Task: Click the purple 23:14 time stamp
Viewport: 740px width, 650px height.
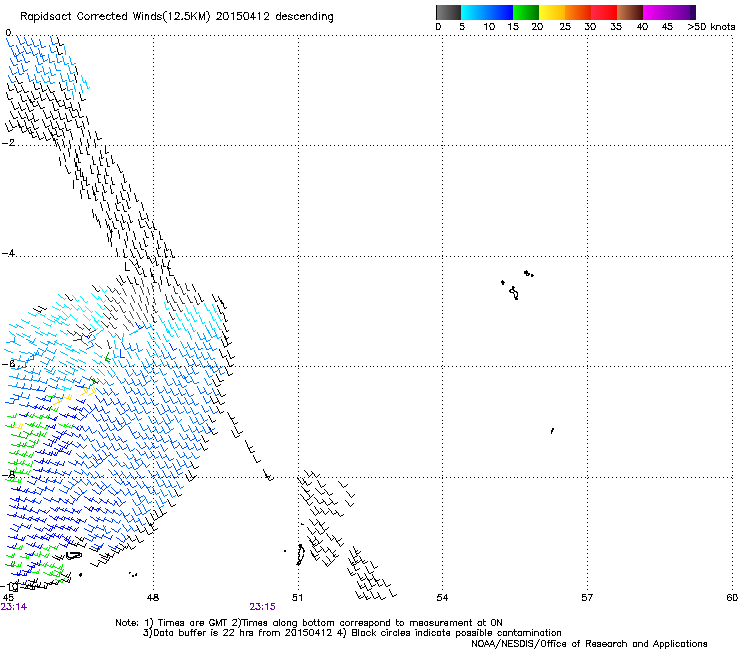Action: (x=14, y=607)
